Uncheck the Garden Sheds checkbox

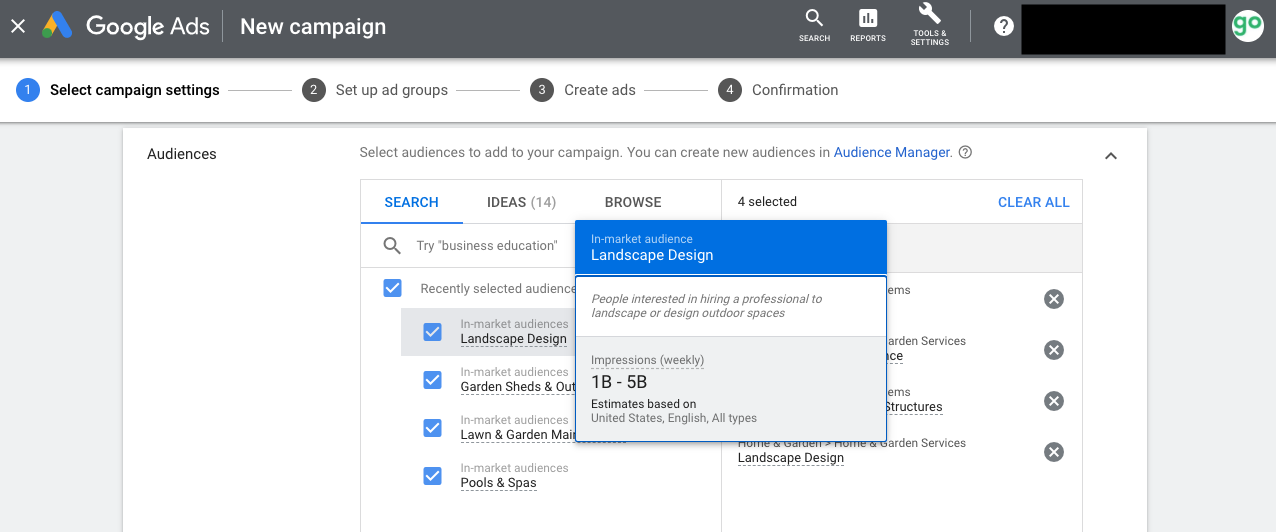pos(432,380)
